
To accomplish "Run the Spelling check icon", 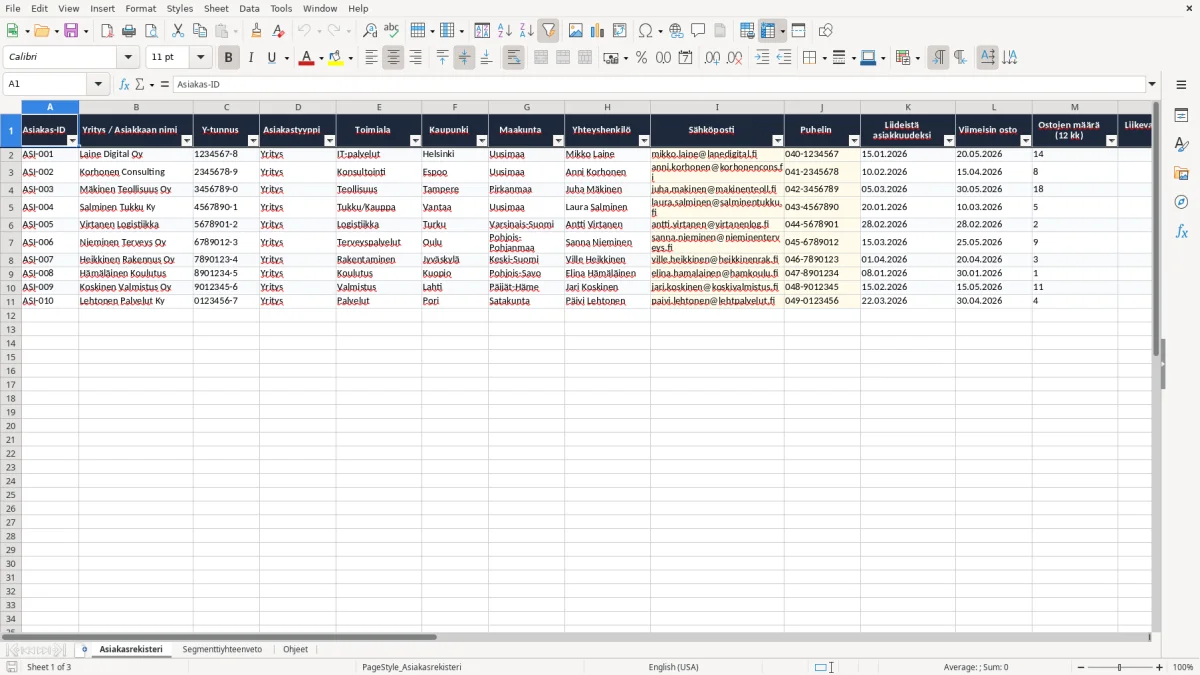I will 392,31.
